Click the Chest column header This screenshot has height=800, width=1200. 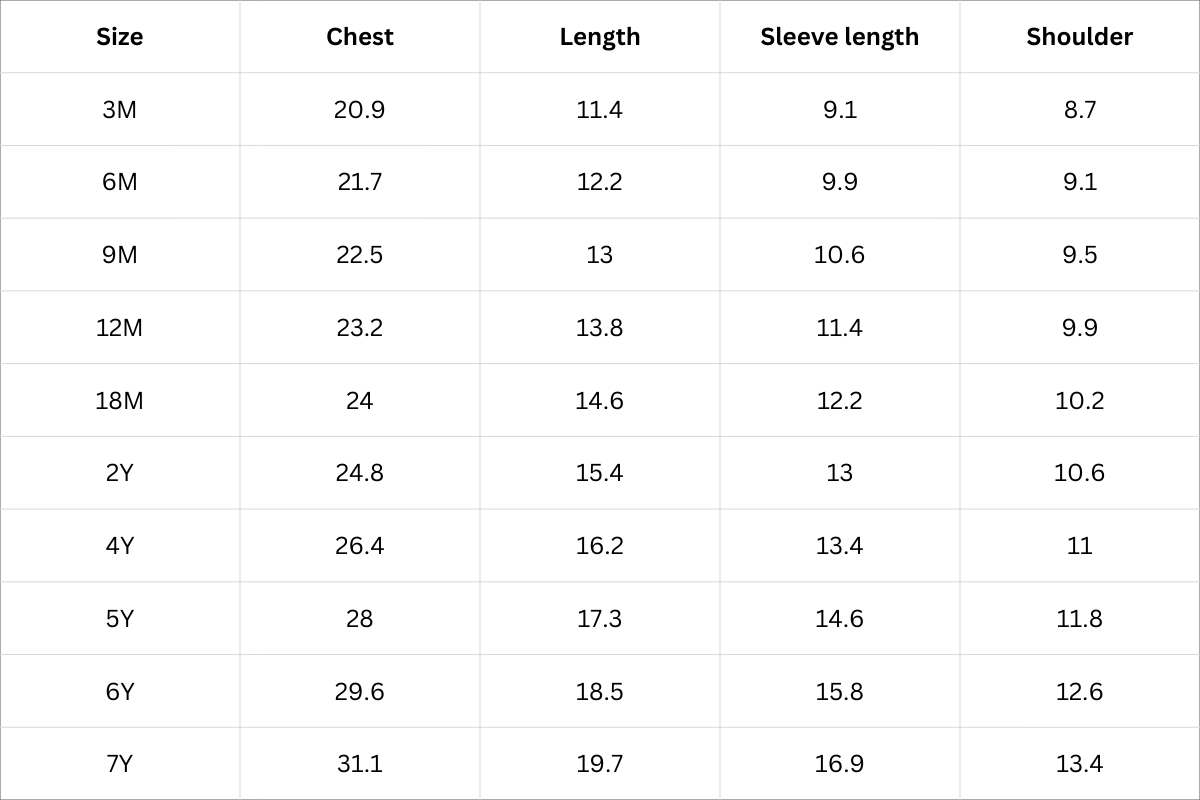[x=360, y=37]
